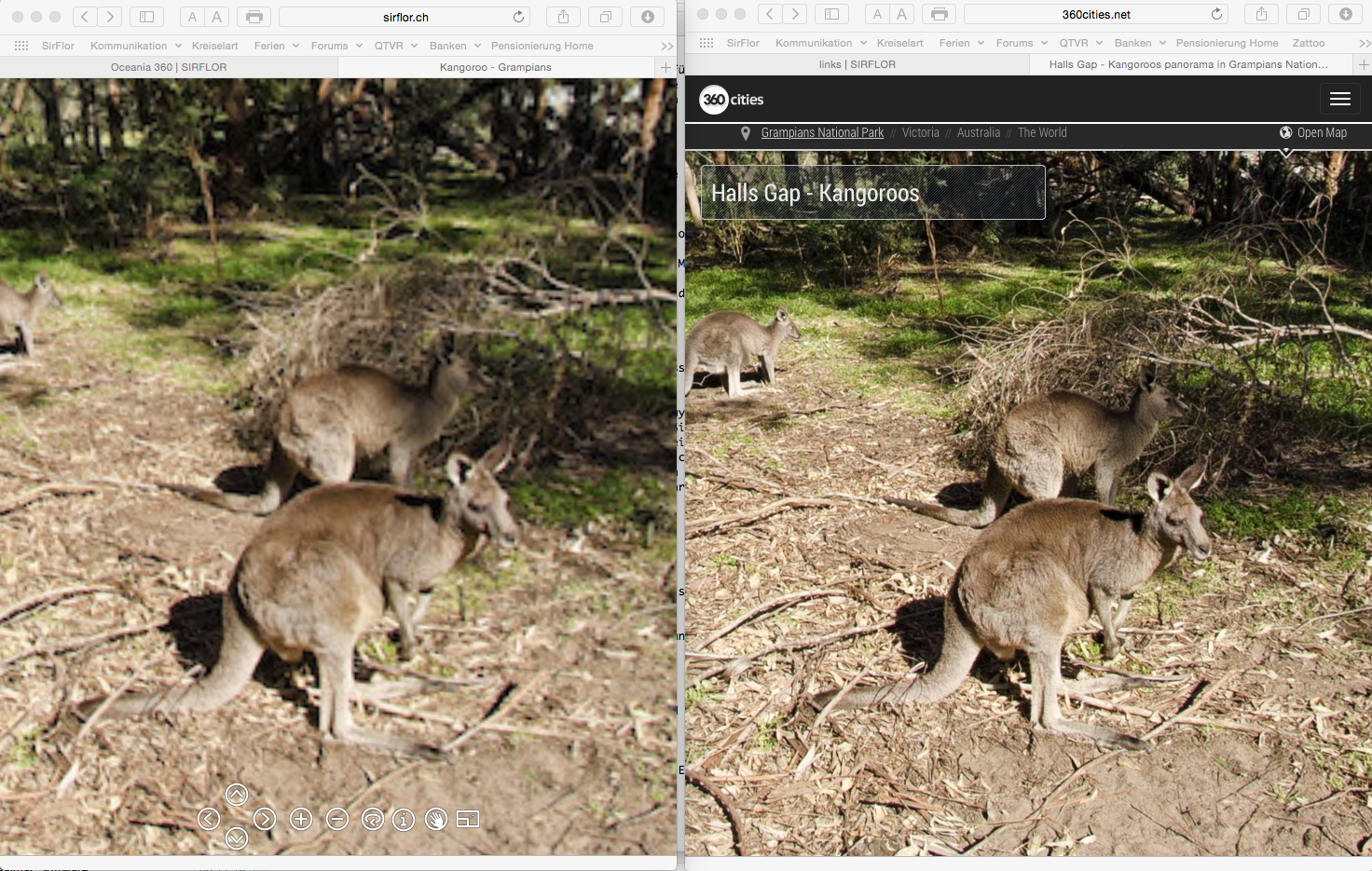Expand Banken bookmarks in the sirflor.ch window

(x=455, y=46)
